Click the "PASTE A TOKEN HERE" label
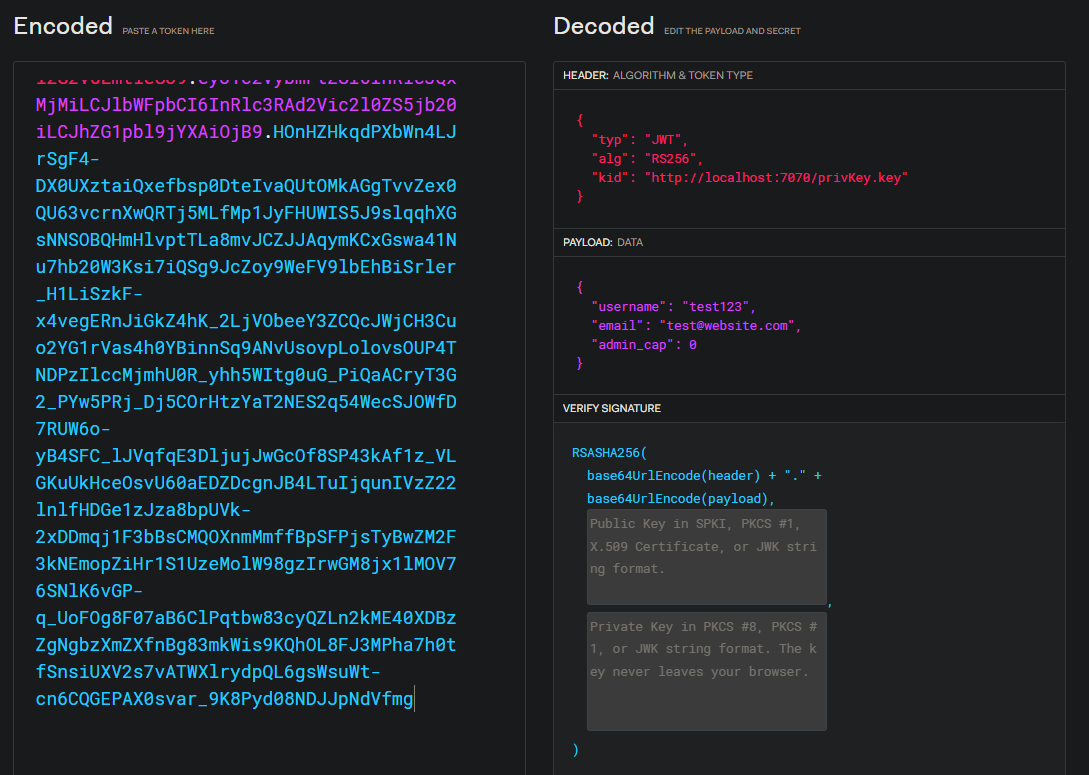Screen dimensions: 1089x775 click(x=168, y=31)
